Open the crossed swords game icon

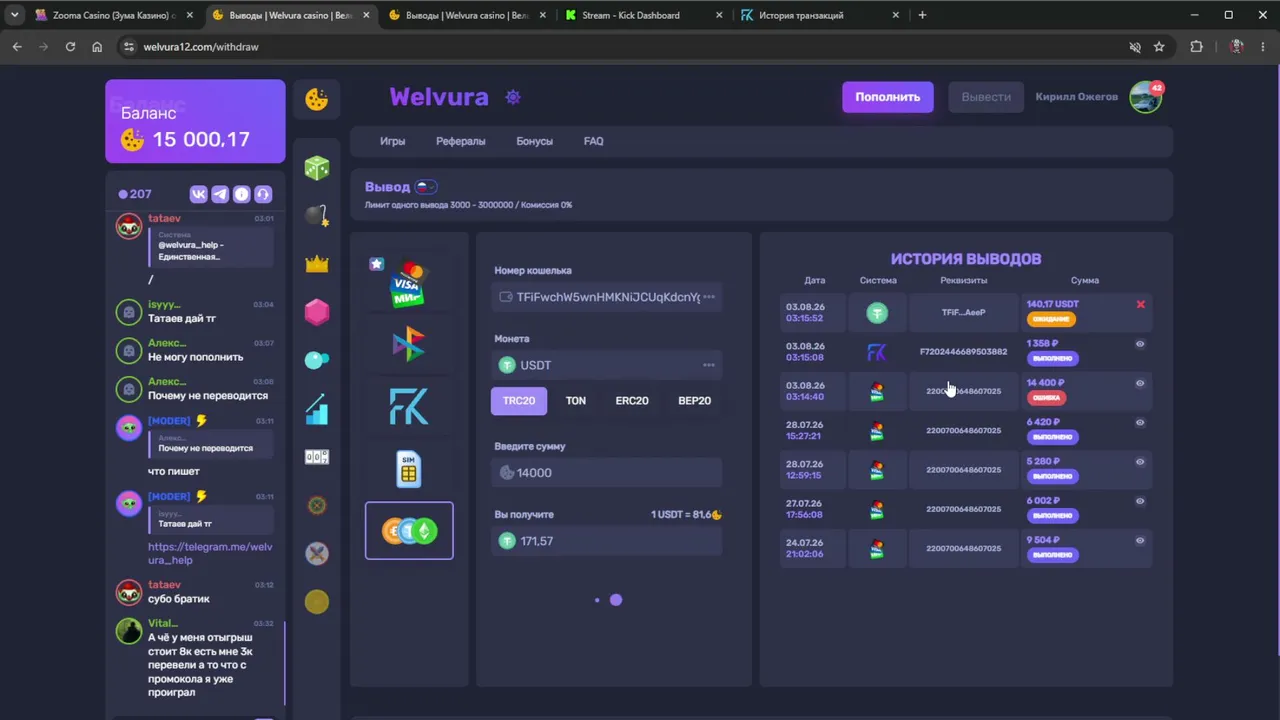click(x=317, y=553)
